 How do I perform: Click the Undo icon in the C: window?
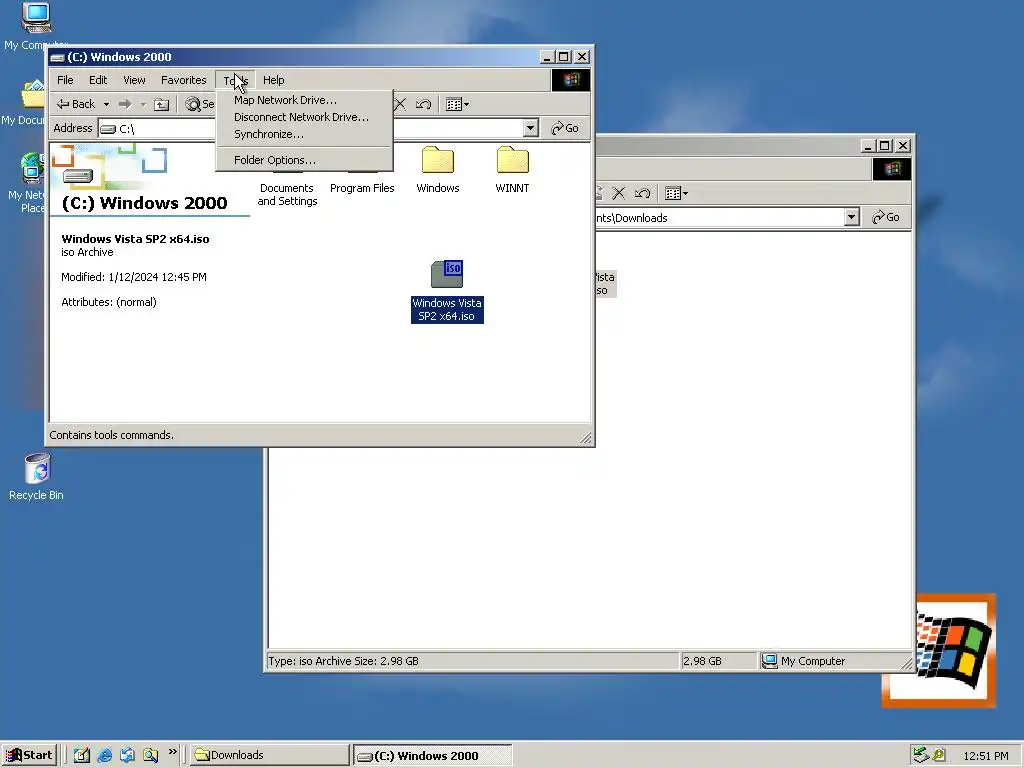pyautogui.click(x=423, y=104)
